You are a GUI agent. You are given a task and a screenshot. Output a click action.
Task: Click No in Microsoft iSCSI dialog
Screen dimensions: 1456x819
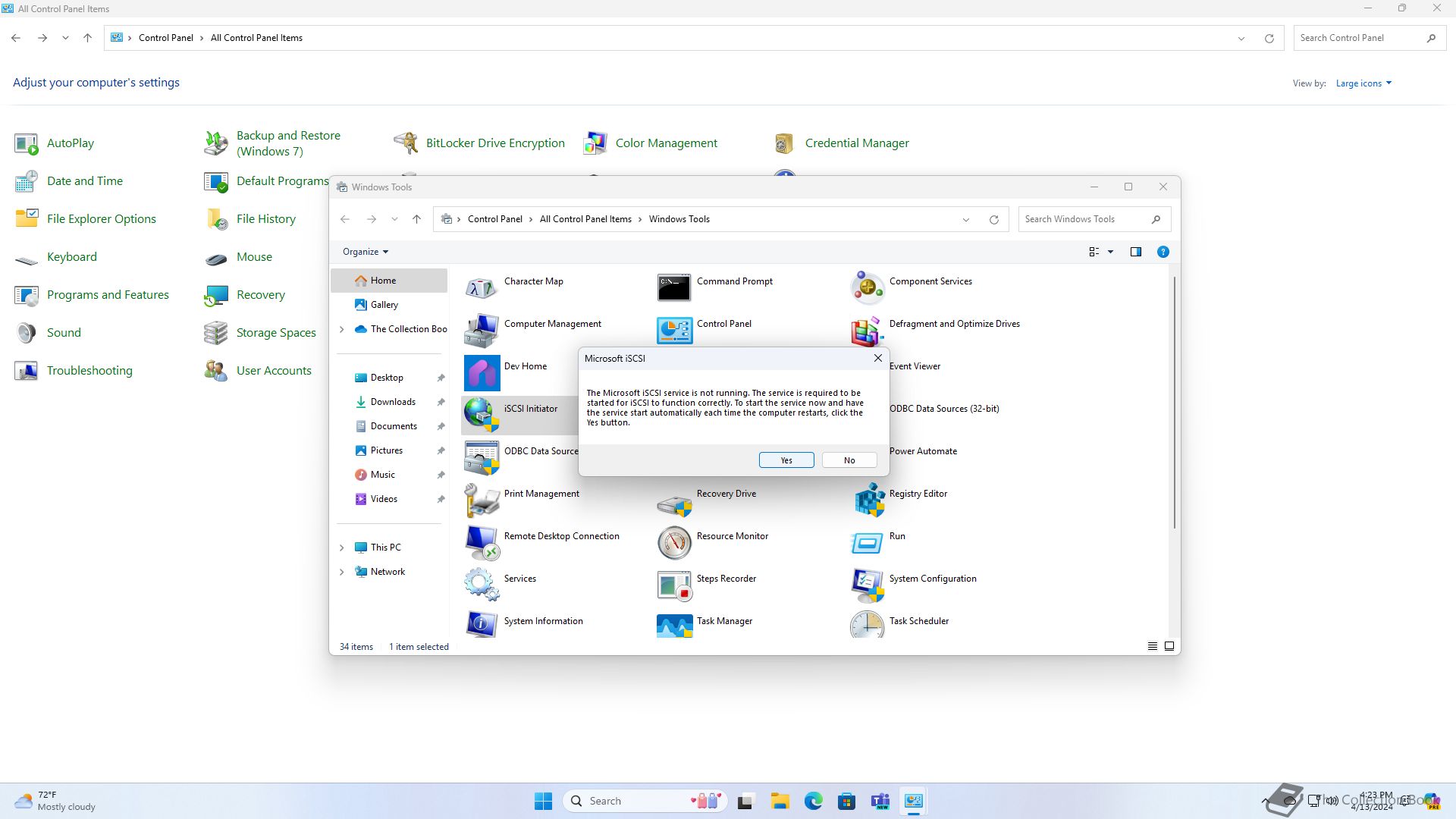pyautogui.click(x=849, y=460)
